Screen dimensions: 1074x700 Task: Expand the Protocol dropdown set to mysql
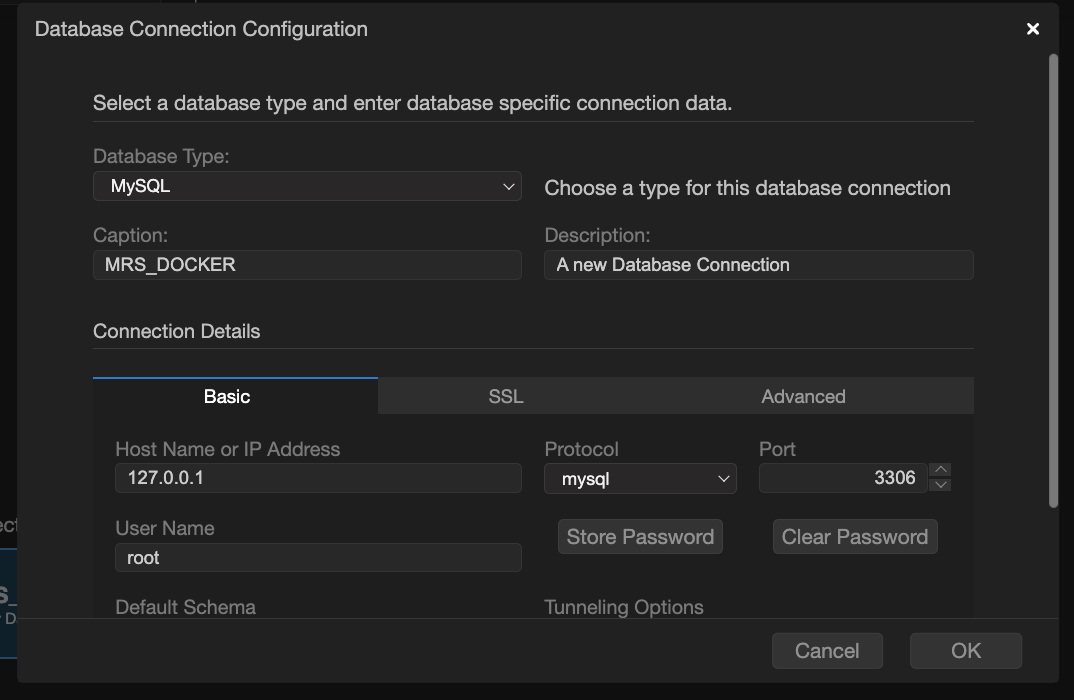tap(640, 479)
